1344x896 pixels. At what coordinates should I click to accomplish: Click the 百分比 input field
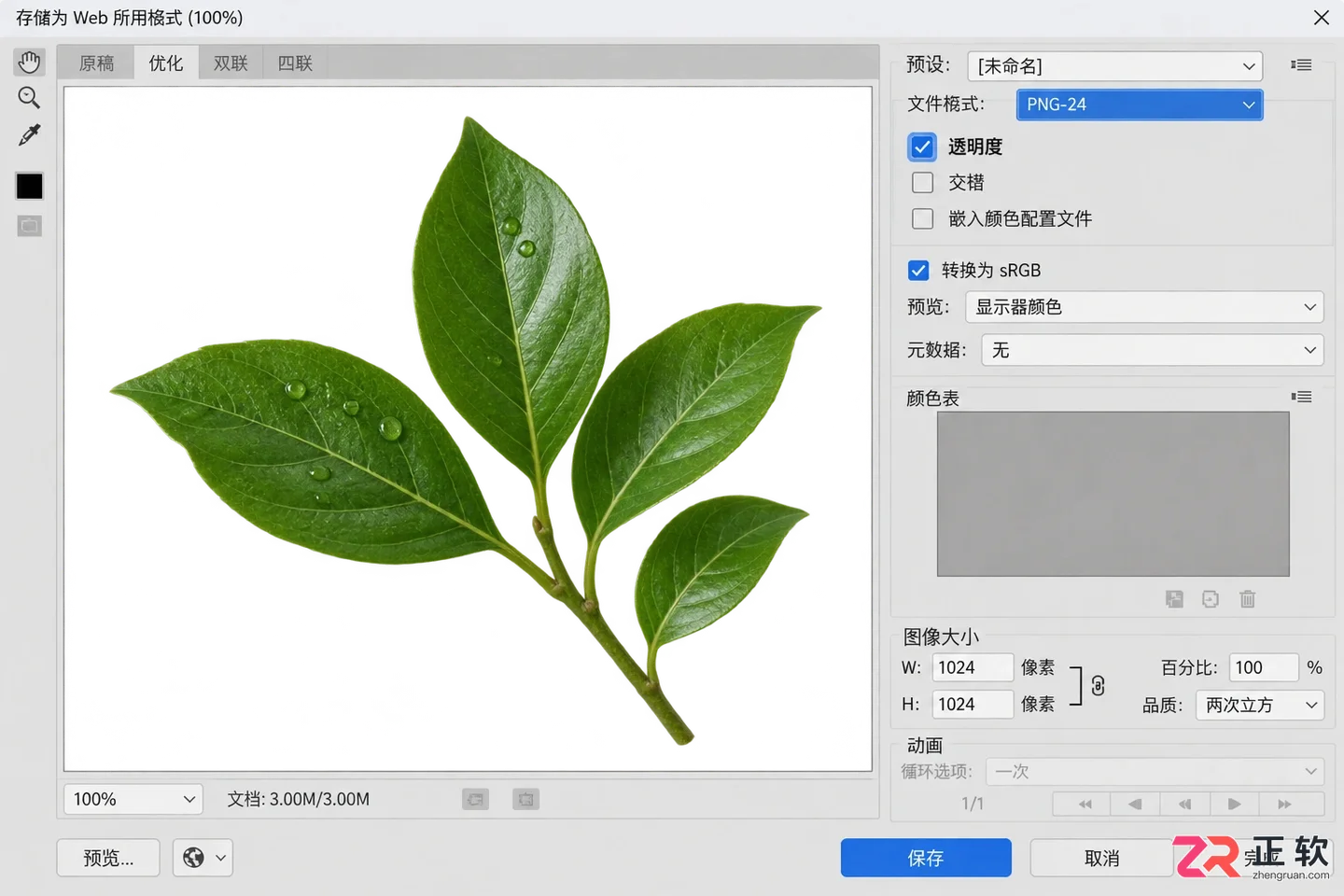1264,667
